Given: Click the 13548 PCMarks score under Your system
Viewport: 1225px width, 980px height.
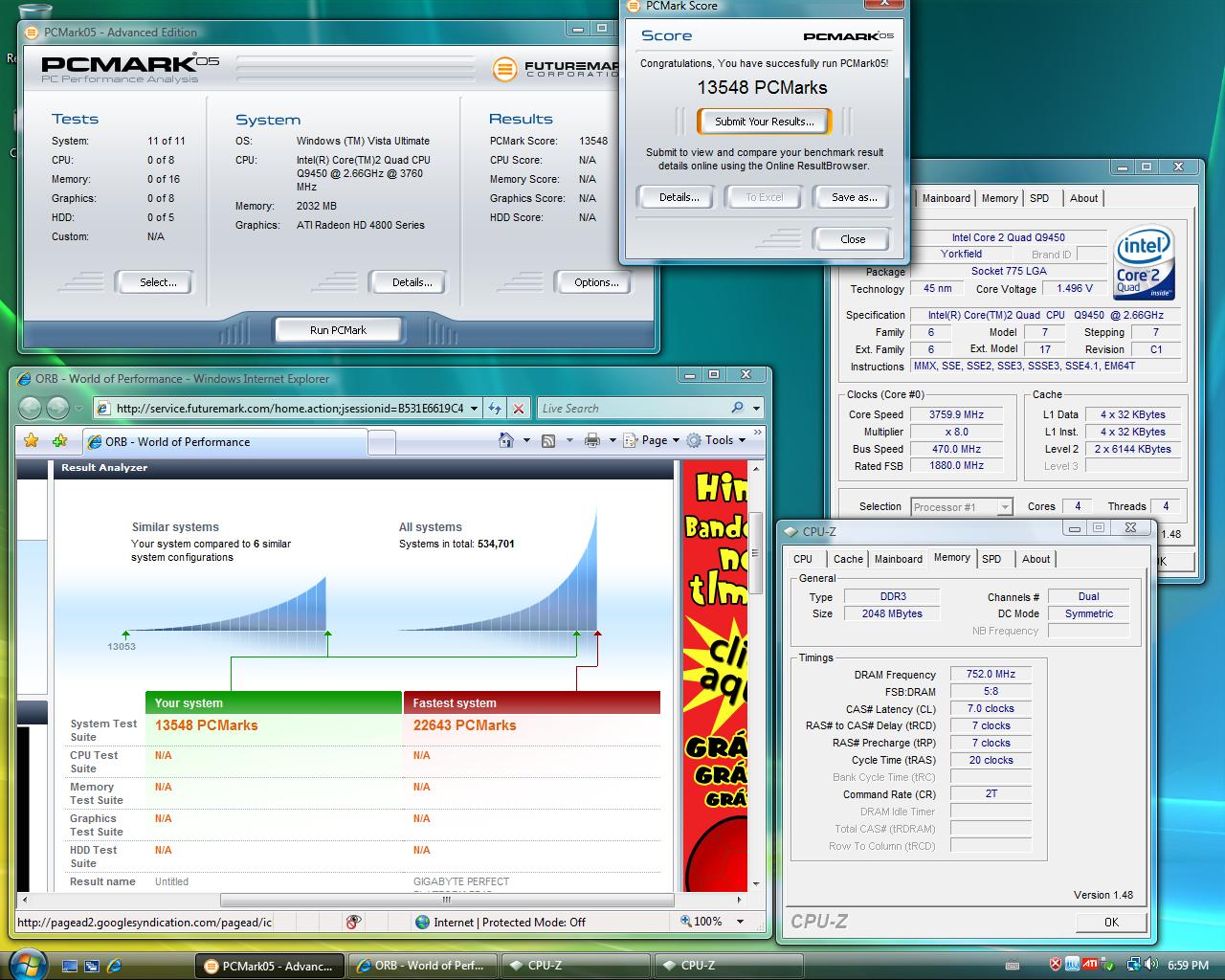Looking at the screenshot, I should 207,725.
